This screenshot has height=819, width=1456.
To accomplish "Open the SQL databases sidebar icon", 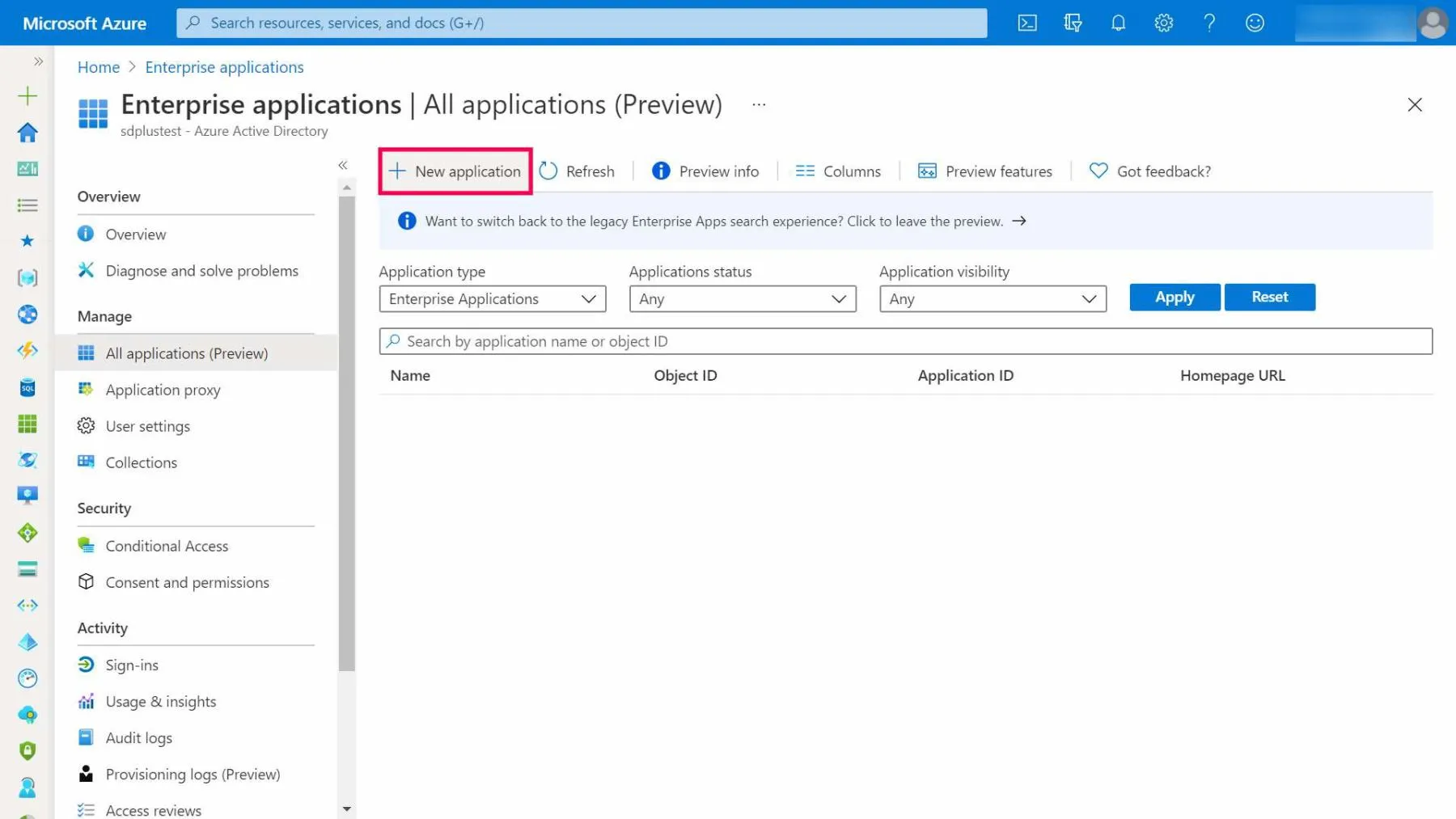I will point(28,388).
